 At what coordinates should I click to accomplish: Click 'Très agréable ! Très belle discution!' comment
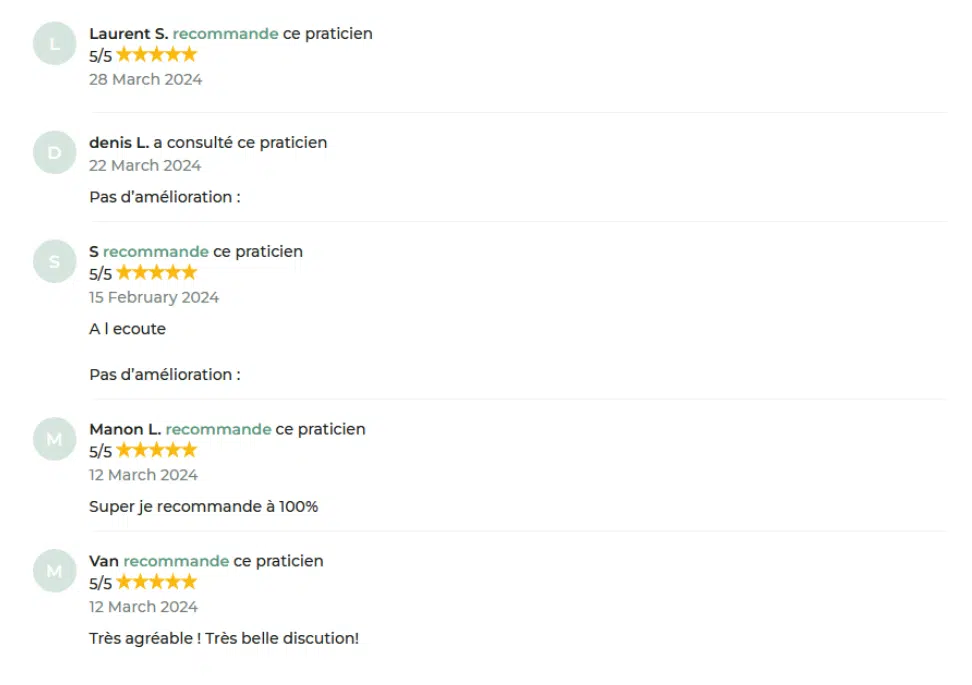coord(224,639)
